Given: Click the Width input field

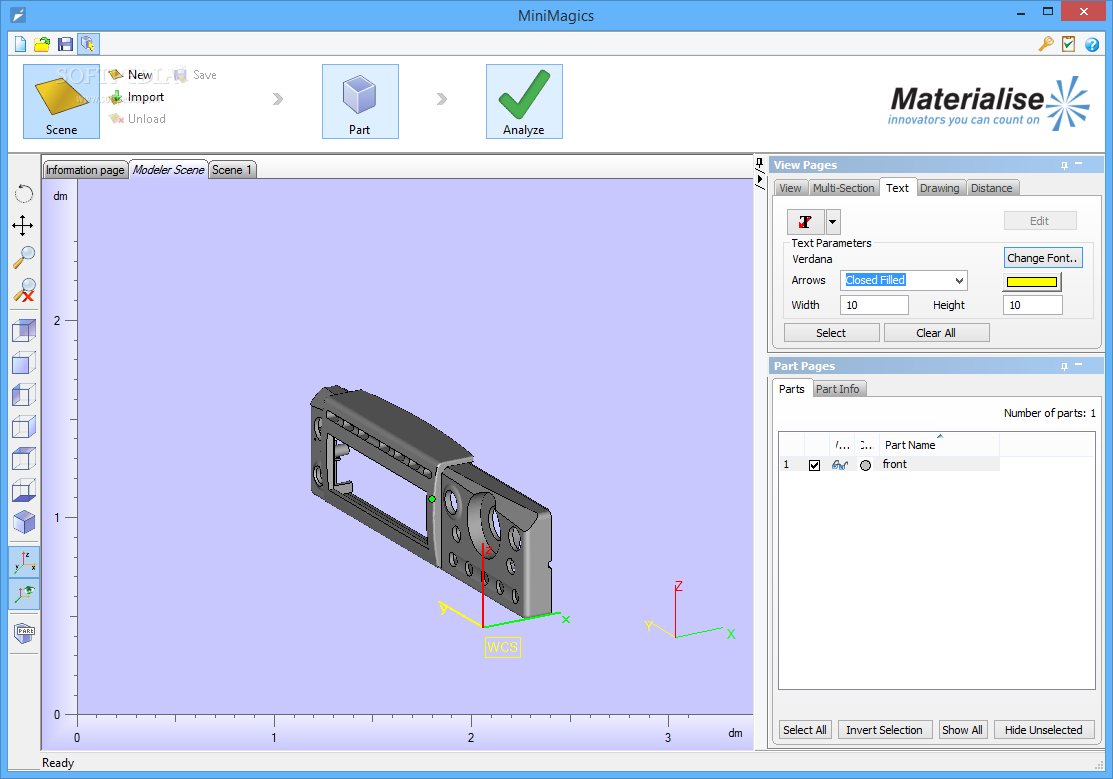Looking at the screenshot, I should 874,305.
